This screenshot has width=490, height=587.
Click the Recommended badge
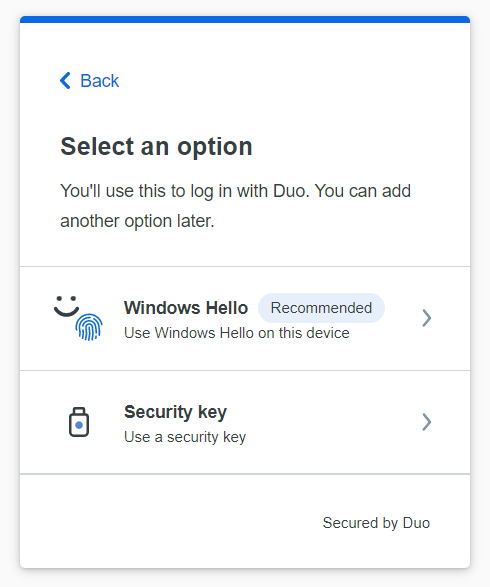click(321, 308)
